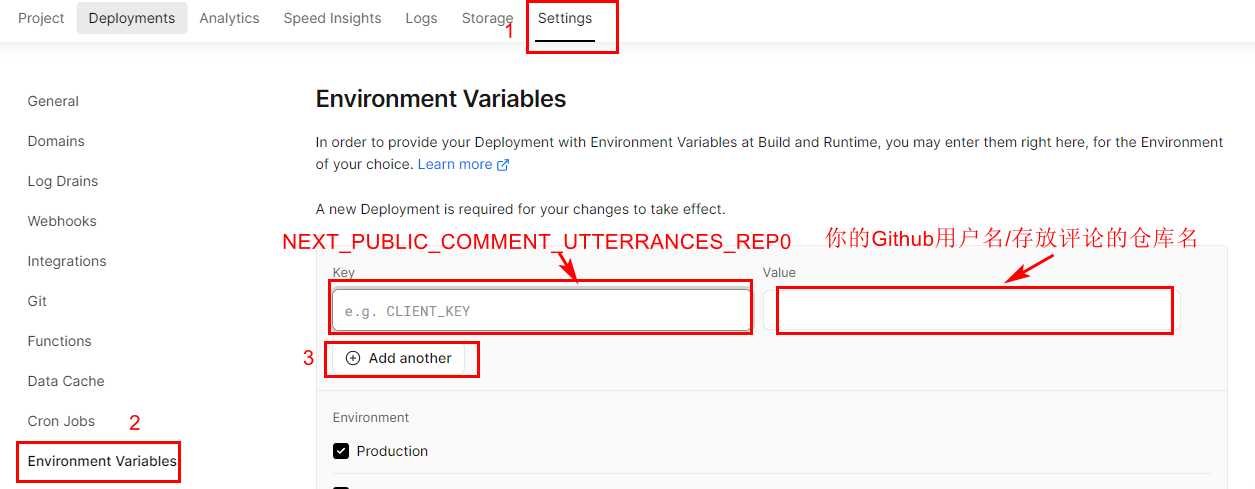Switch to the Project tab

coord(41,18)
